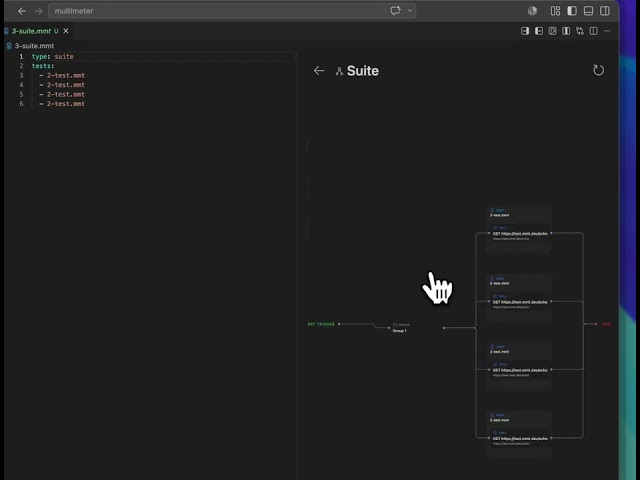Screen dimensions: 640x480
Task: Click the START TRIGGER output connector dot
Action: coord(339,324)
